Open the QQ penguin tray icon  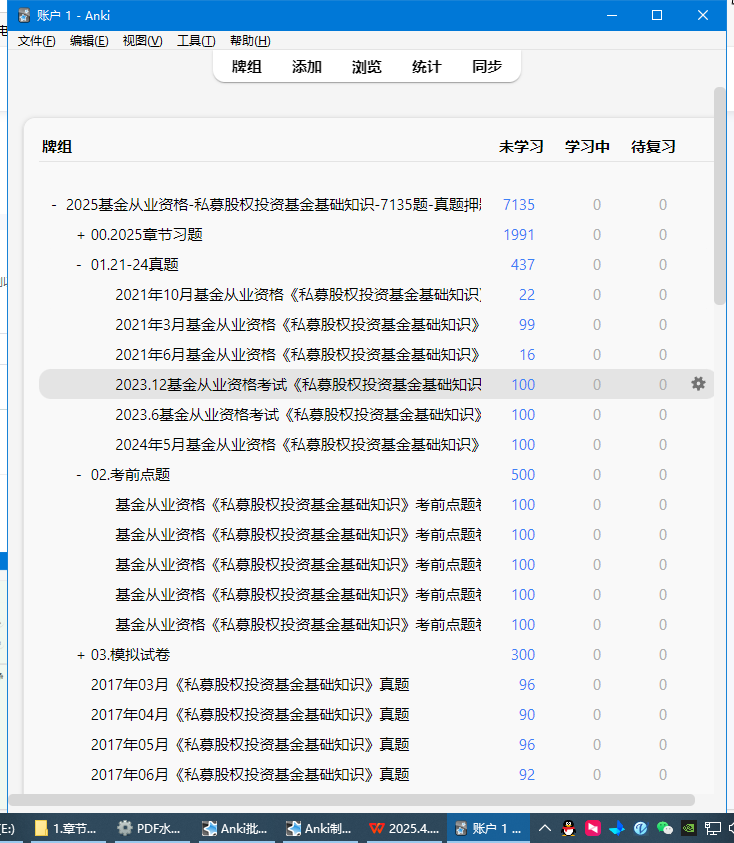point(568,828)
